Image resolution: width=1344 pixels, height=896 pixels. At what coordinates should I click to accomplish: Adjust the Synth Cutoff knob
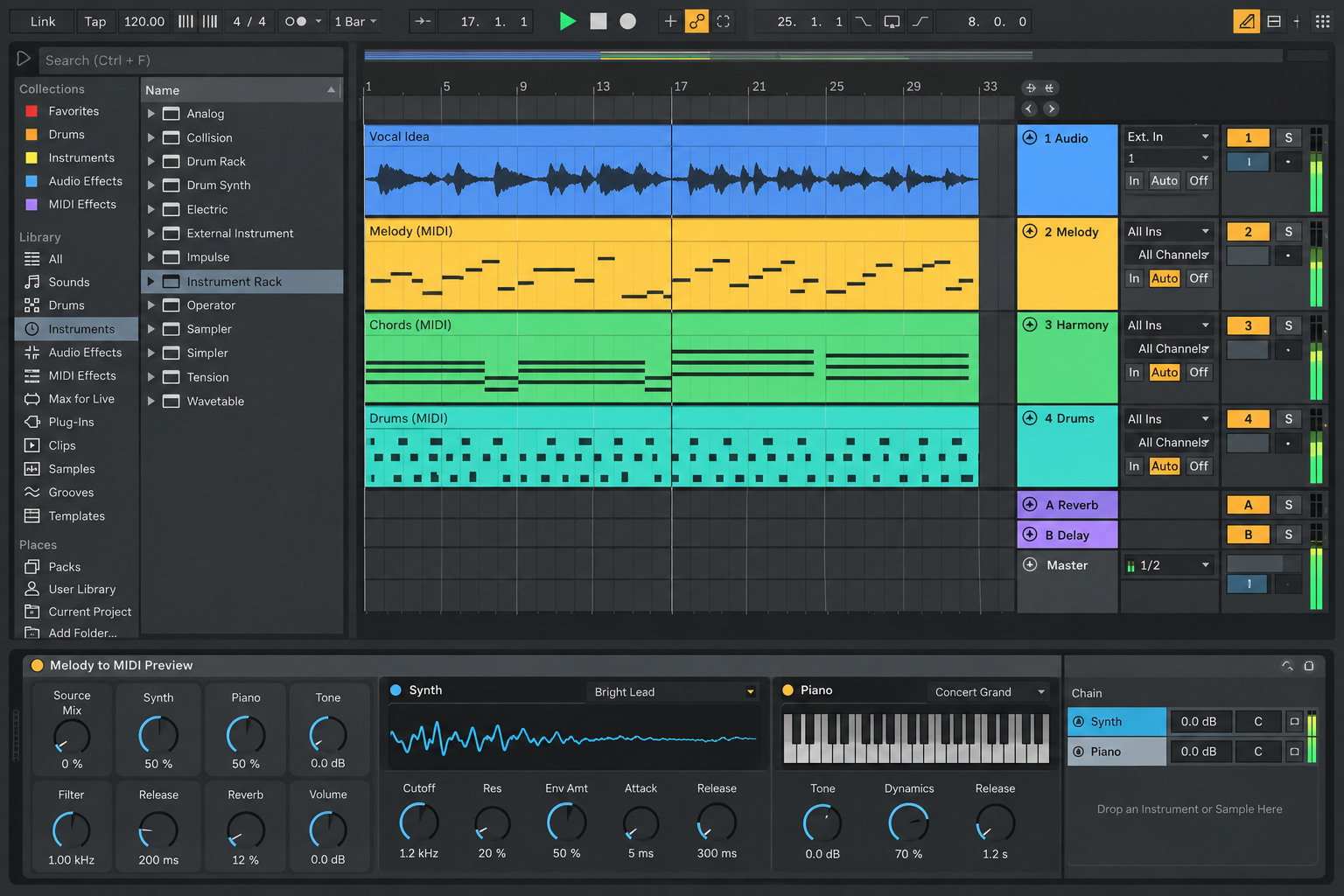pyautogui.click(x=419, y=822)
